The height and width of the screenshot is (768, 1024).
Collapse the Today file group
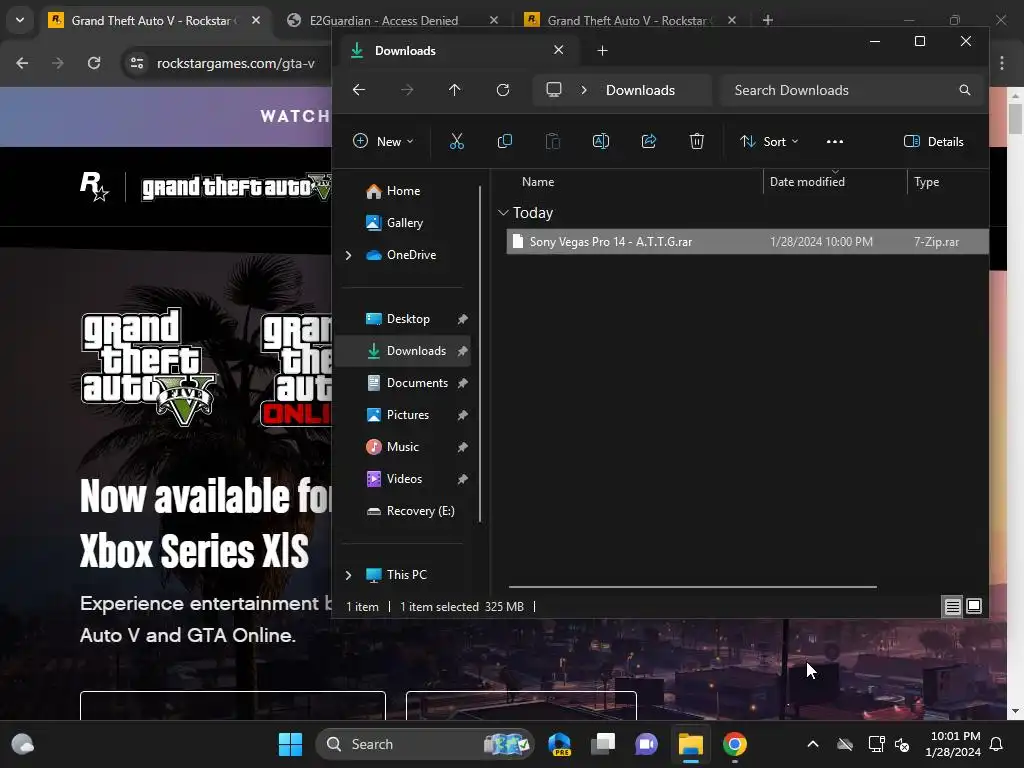tap(503, 212)
